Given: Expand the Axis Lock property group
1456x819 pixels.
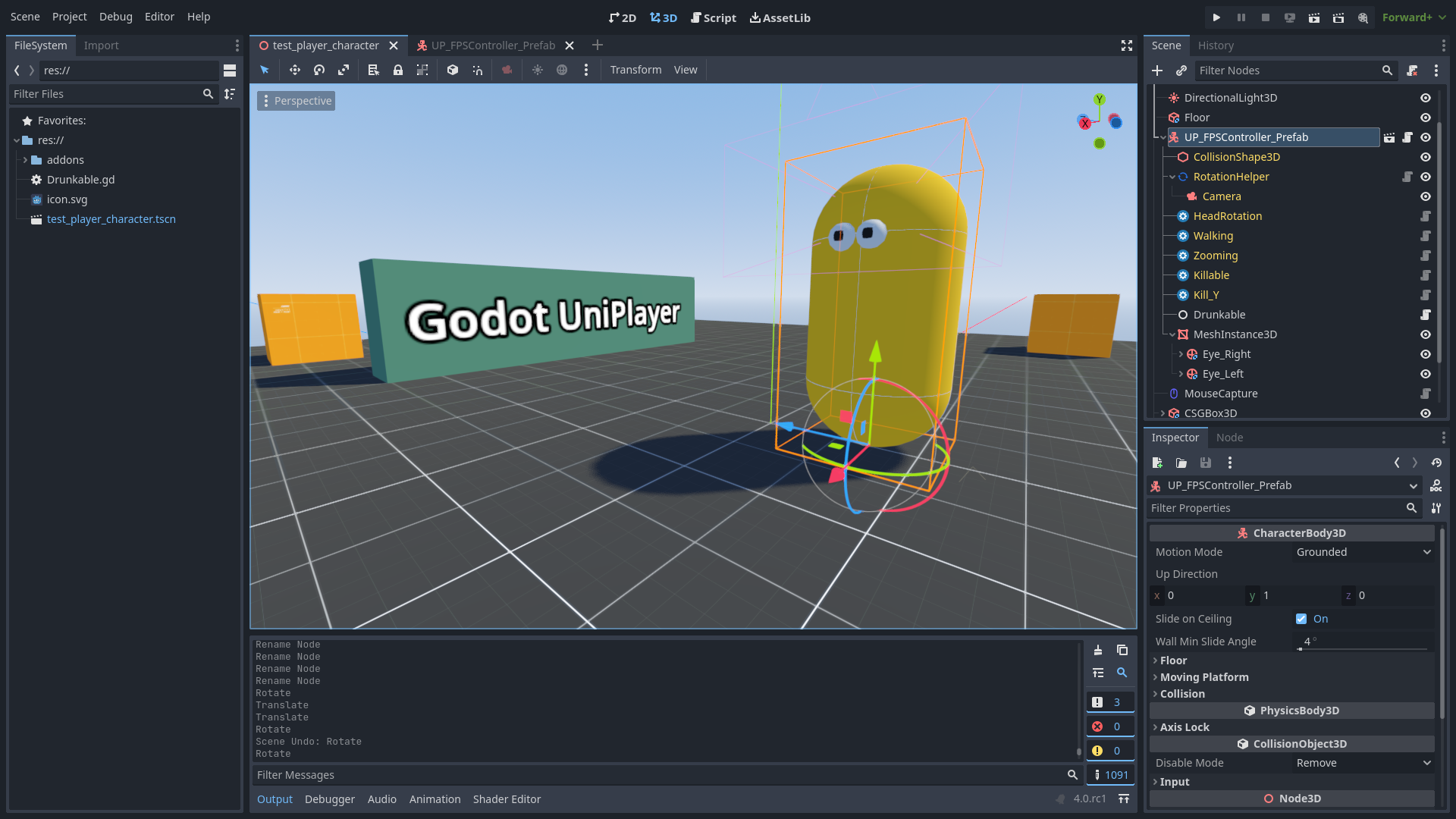Looking at the screenshot, I should click(x=1292, y=727).
